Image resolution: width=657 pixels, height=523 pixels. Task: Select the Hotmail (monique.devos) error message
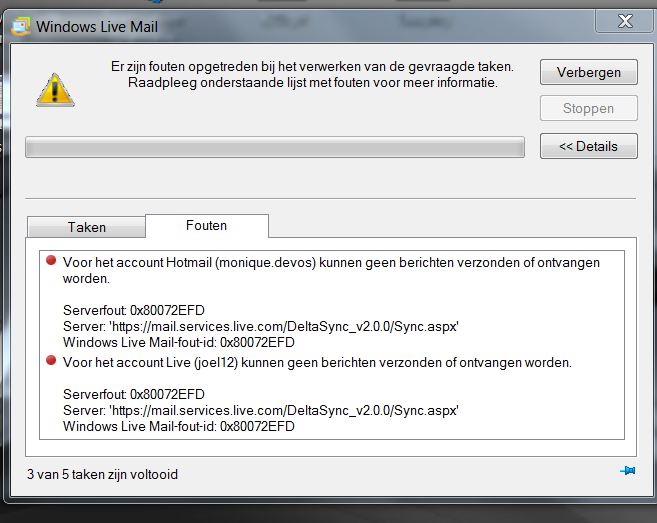pos(331,270)
